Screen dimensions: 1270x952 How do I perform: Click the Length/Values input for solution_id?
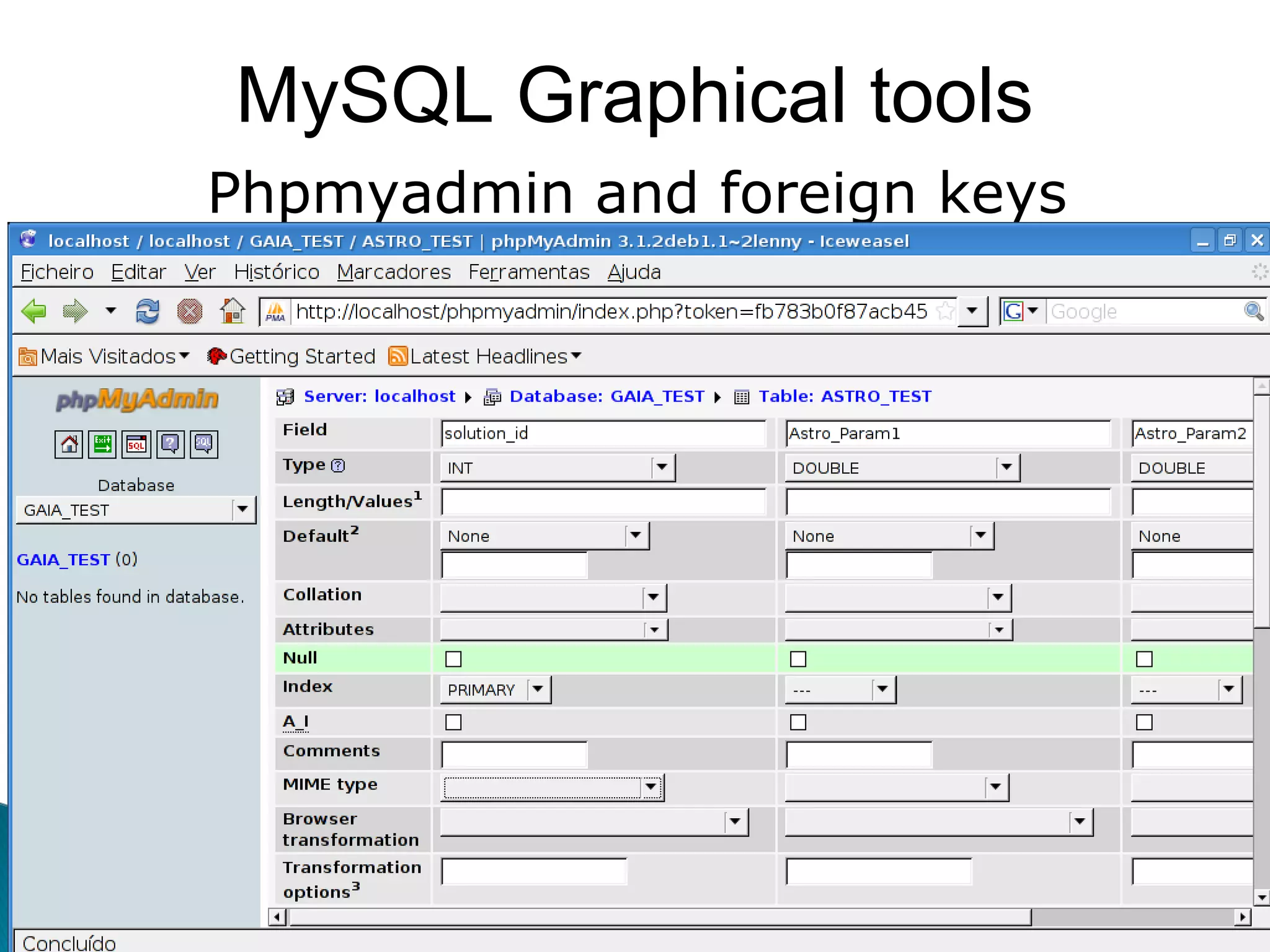[x=603, y=501]
